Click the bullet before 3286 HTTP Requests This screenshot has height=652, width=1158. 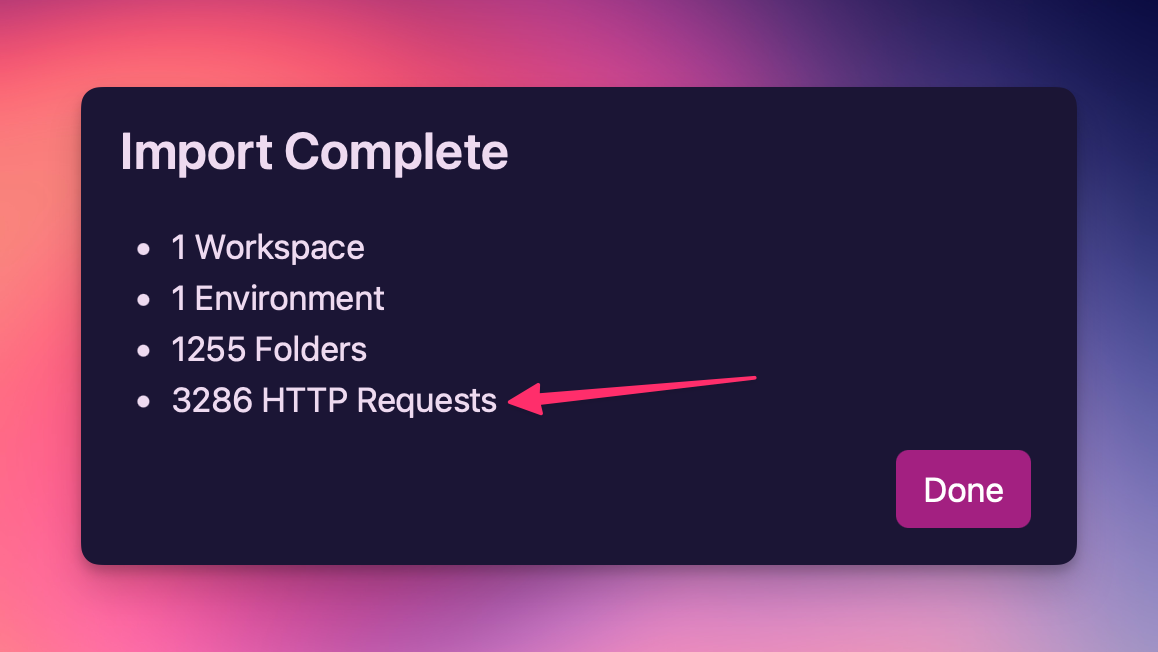(x=143, y=402)
